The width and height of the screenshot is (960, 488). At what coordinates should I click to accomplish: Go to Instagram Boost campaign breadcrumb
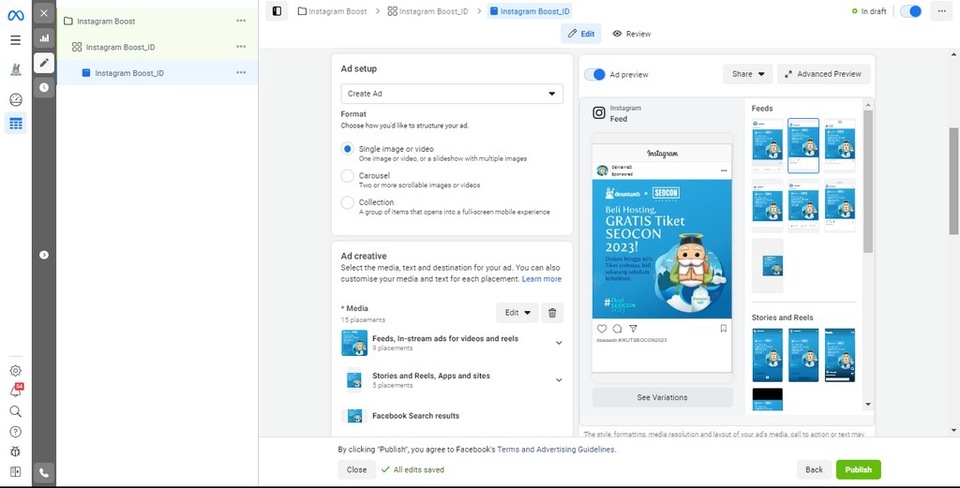tap(332, 11)
